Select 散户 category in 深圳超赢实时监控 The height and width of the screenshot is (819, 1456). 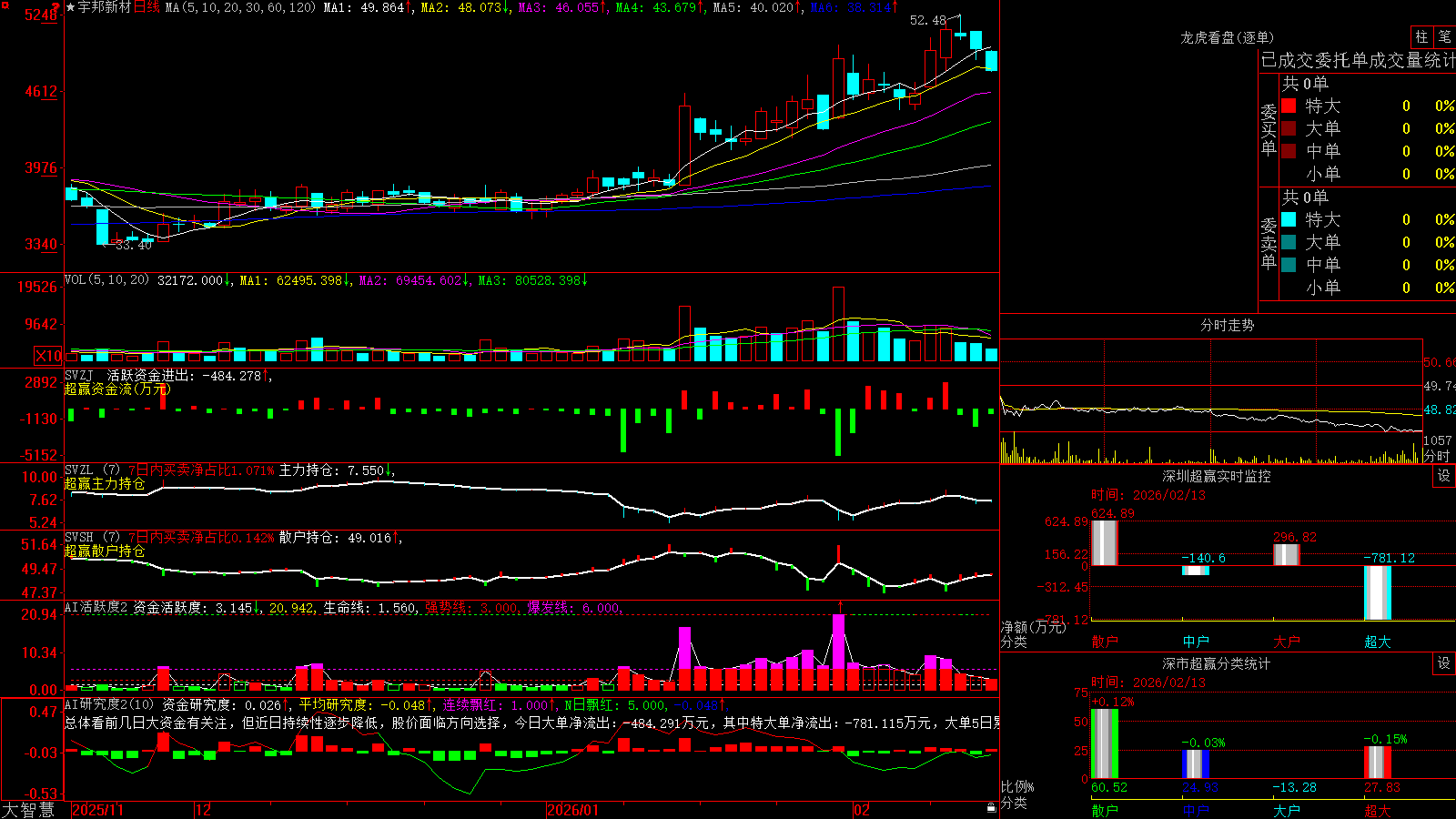1105,642
